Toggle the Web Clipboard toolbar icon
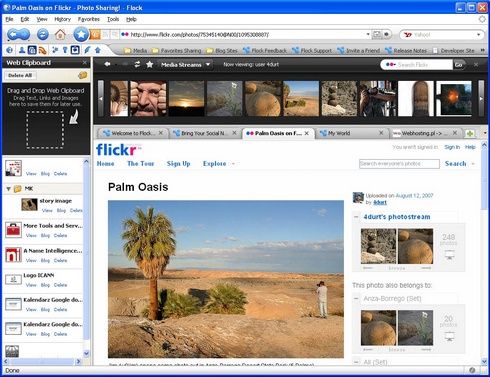Screen dimensions: 490x377 coord(75,50)
